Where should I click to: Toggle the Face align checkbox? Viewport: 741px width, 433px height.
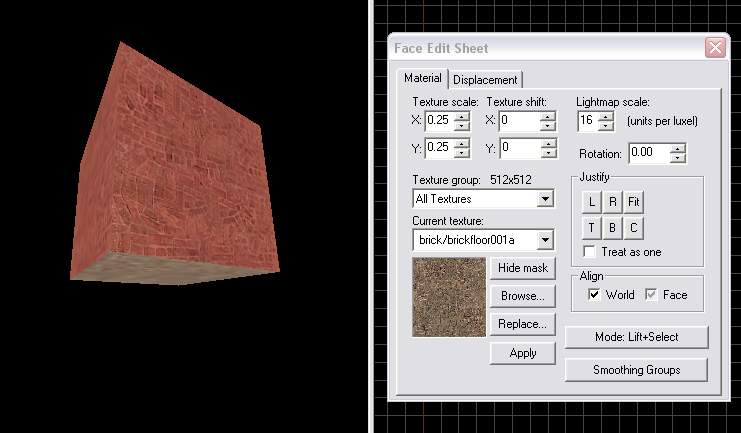pos(652,295)
